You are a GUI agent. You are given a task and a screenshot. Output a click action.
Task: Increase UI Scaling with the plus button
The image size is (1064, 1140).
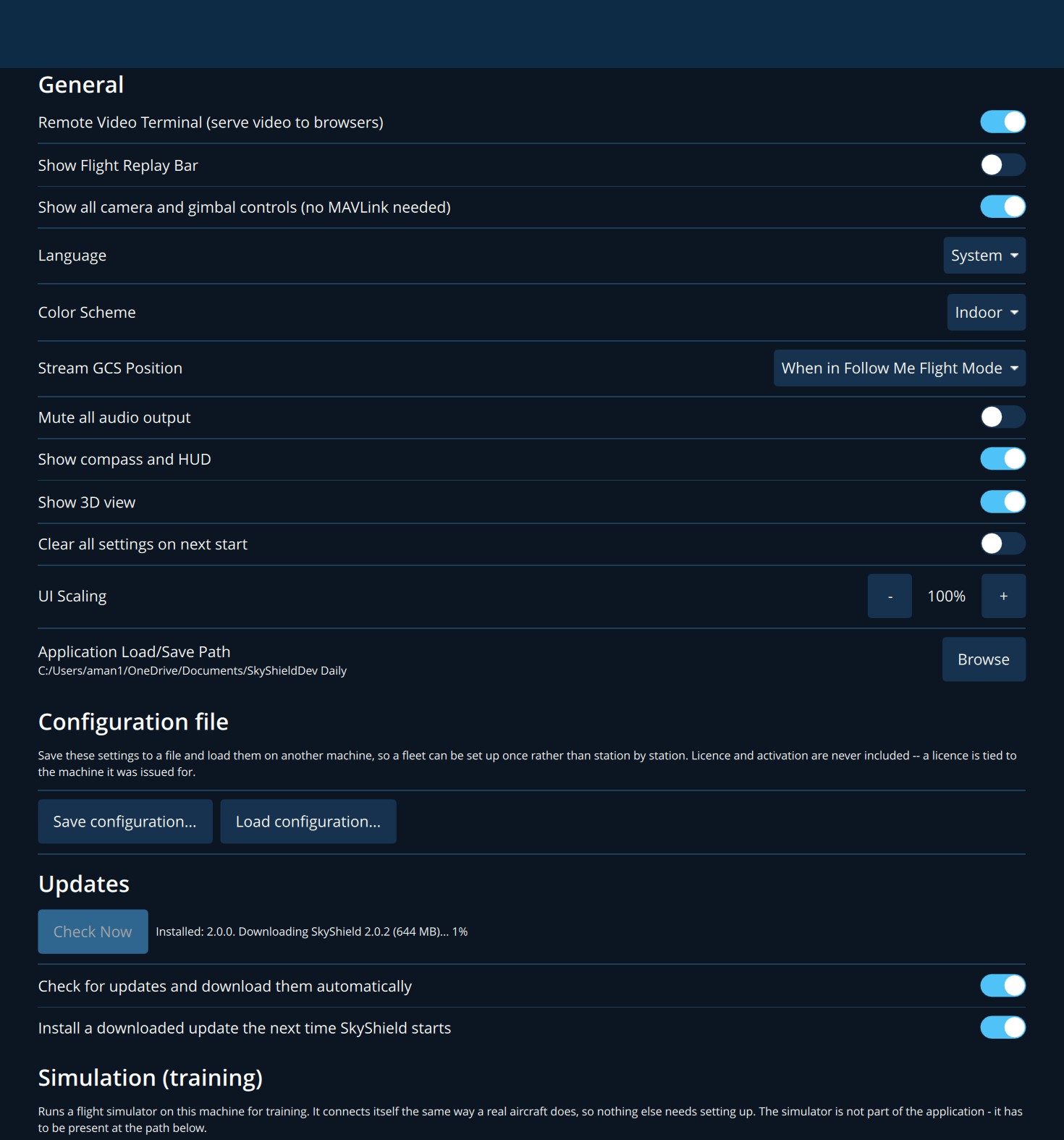click(1003, 596)
